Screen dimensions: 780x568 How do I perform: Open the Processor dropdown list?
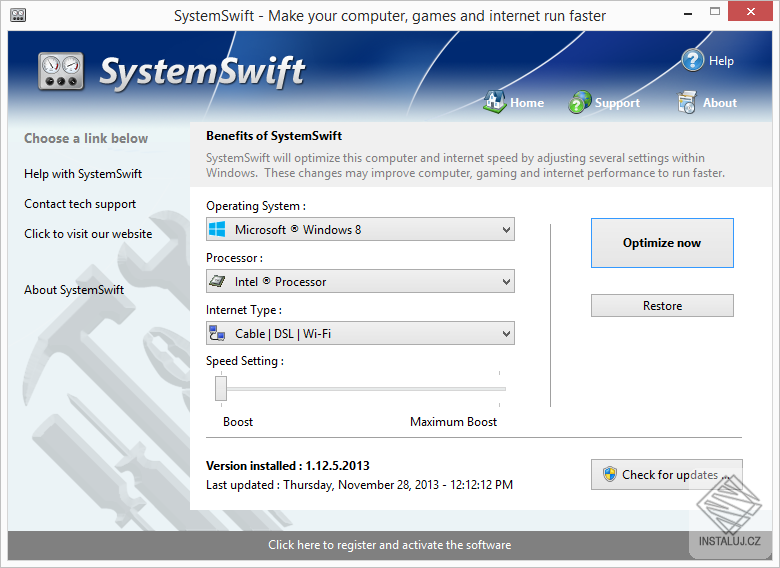click(x=505, y=282)
